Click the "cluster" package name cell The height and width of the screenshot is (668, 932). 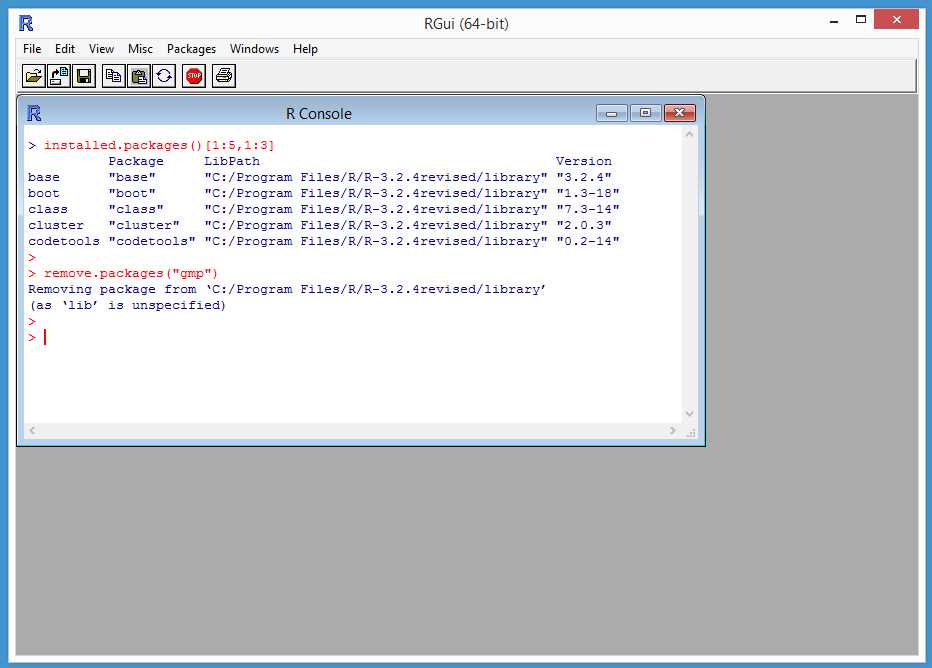tap(144, 225)
